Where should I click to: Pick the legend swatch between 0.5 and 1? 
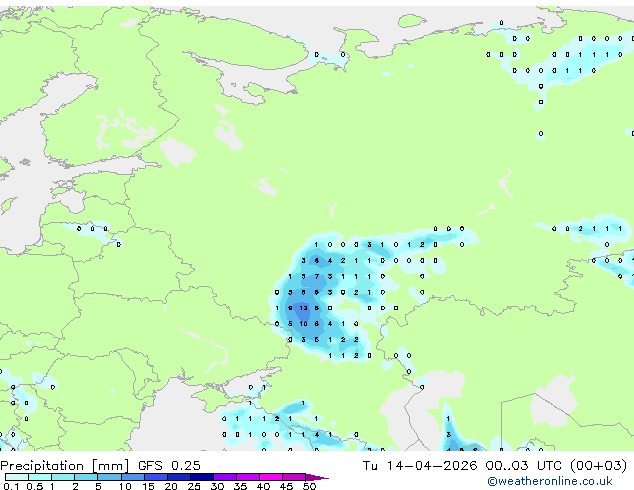pos(40,477)
